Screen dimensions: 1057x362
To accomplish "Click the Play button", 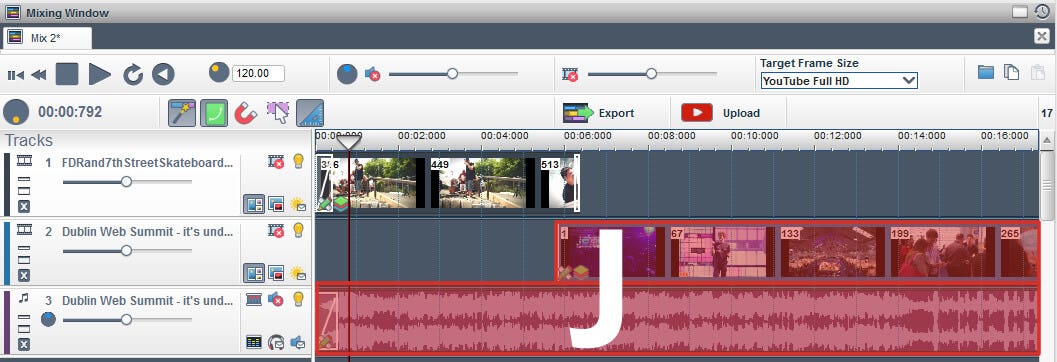I will point(99,73).
